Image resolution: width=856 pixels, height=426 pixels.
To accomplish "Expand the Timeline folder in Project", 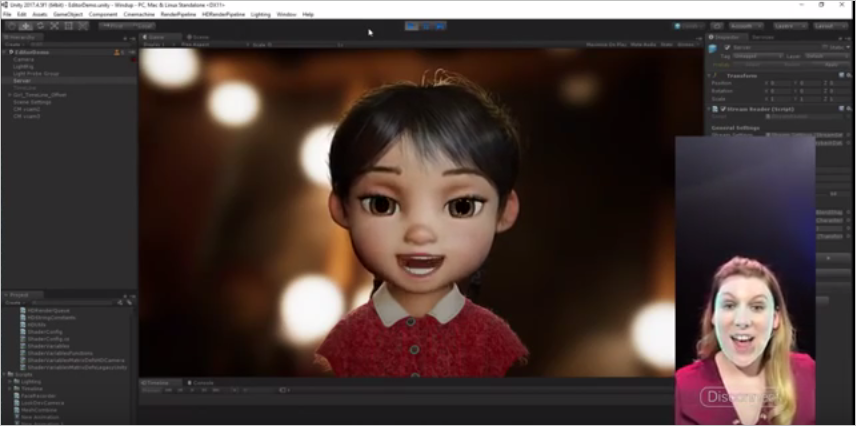I will 10,389.
